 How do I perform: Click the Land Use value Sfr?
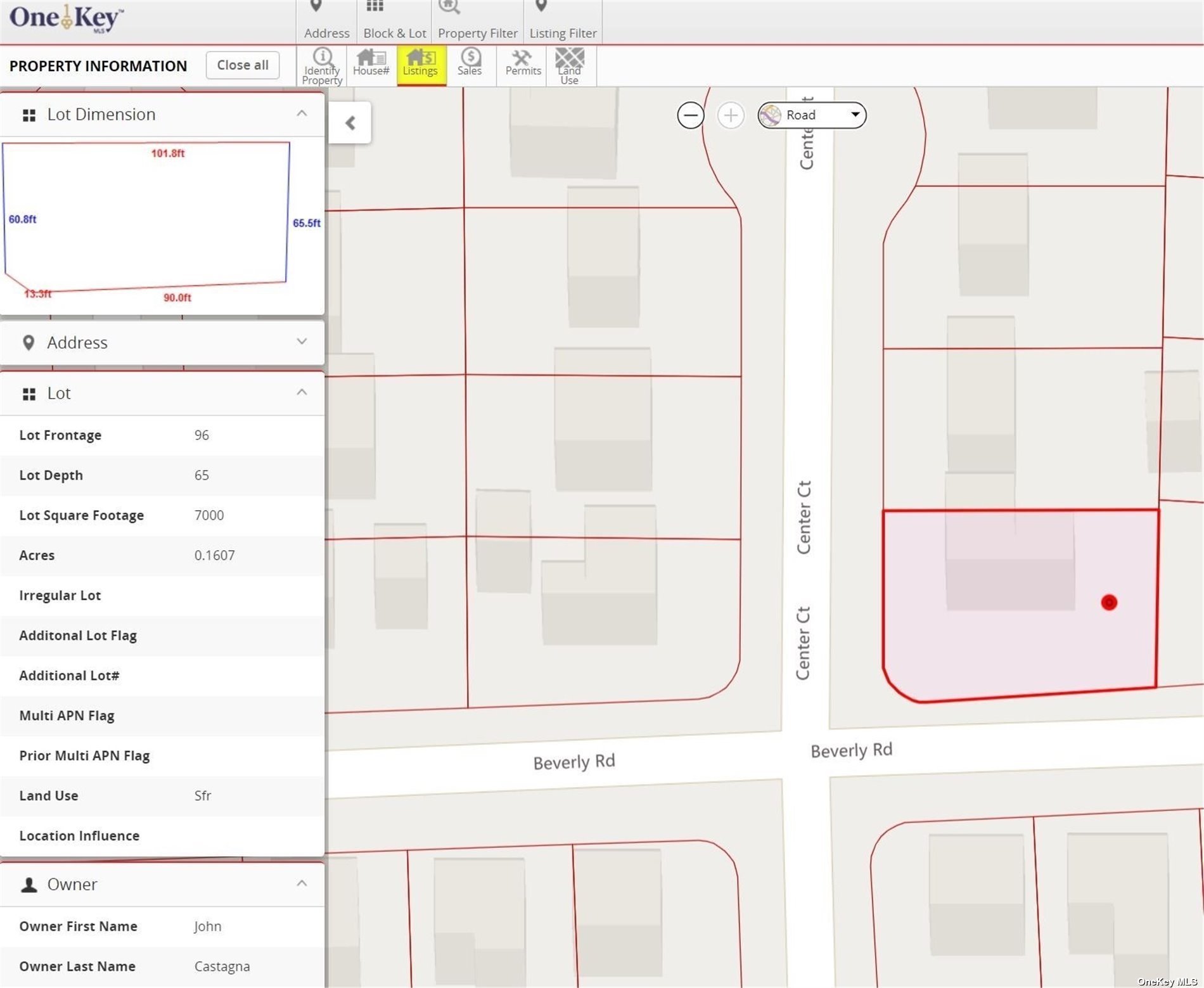click(x=202, y=795)
